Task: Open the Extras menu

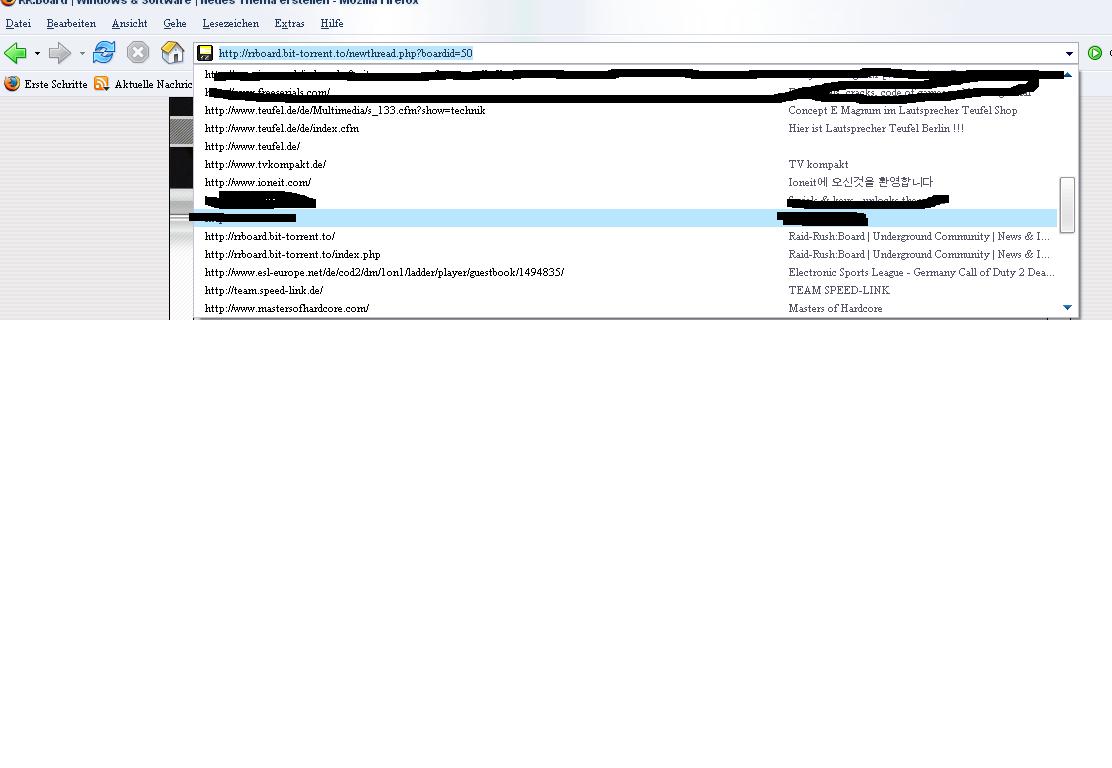Action: (289, 23)
